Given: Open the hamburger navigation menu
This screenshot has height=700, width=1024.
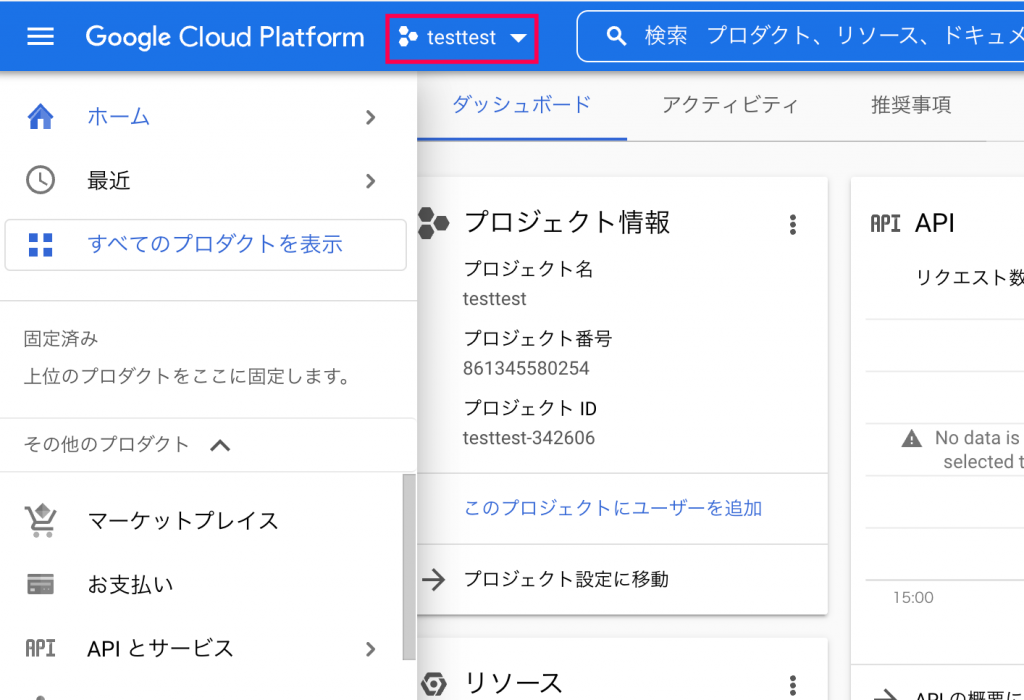Looking at the screenshot, I should point(40,37).
